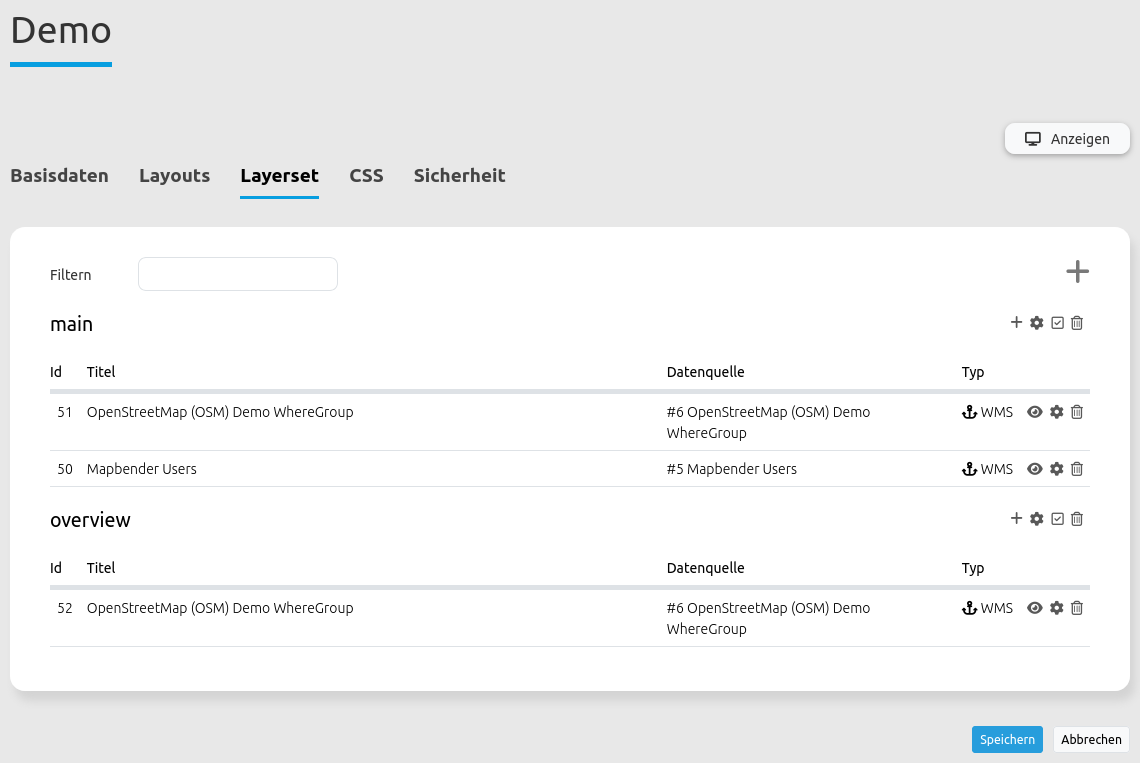The height and width of the screenshot is (763, 1140).
Task: Open settings gear for overview layerset
Action: 1037,519
